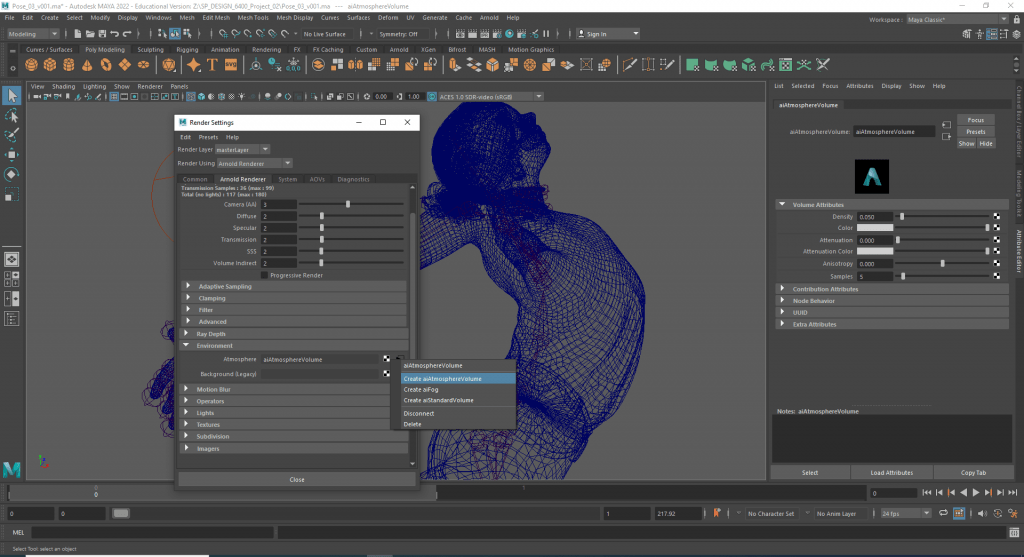Click the SVG tool shelf icon
This screenshot has height=557, width=1024.
[230, 65]
